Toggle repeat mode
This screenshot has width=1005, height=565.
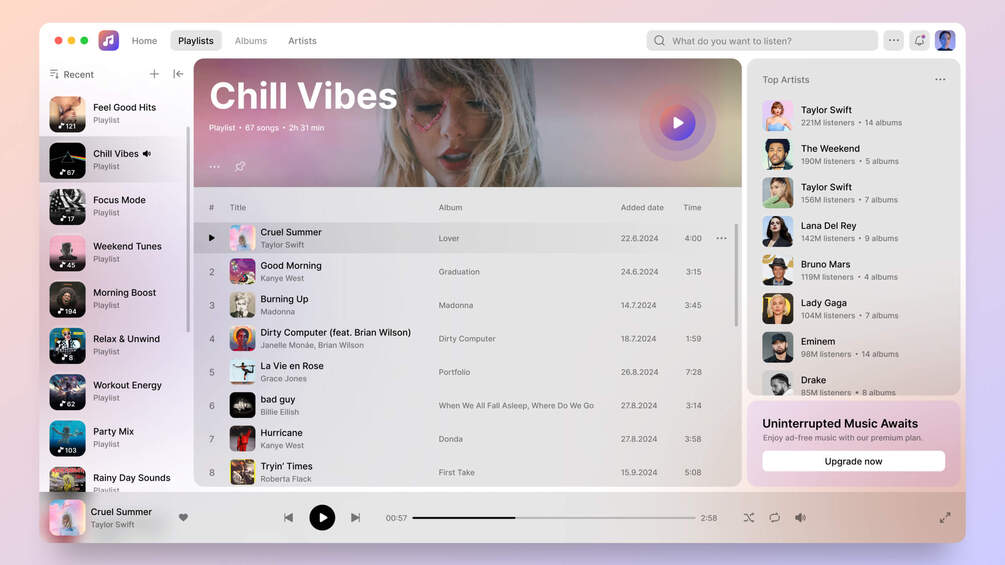(774, 518)
